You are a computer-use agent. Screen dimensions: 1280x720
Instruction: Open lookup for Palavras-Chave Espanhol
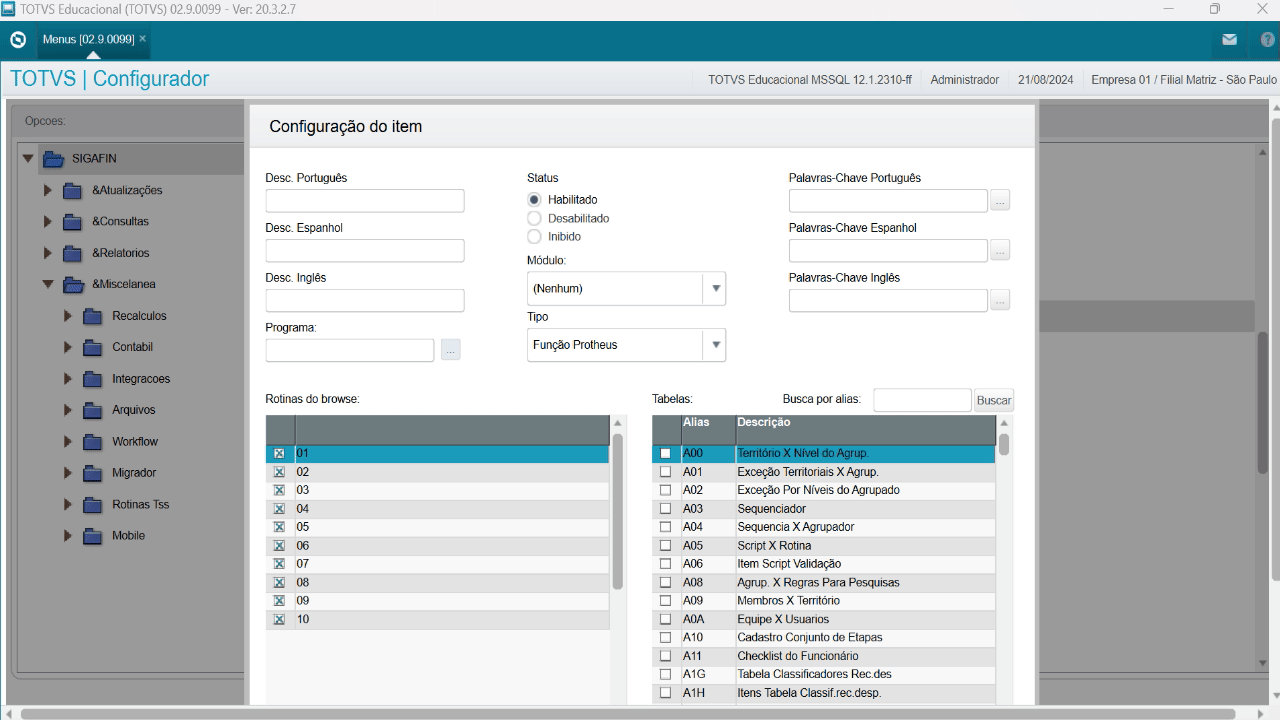click(x=1000, y=251)
